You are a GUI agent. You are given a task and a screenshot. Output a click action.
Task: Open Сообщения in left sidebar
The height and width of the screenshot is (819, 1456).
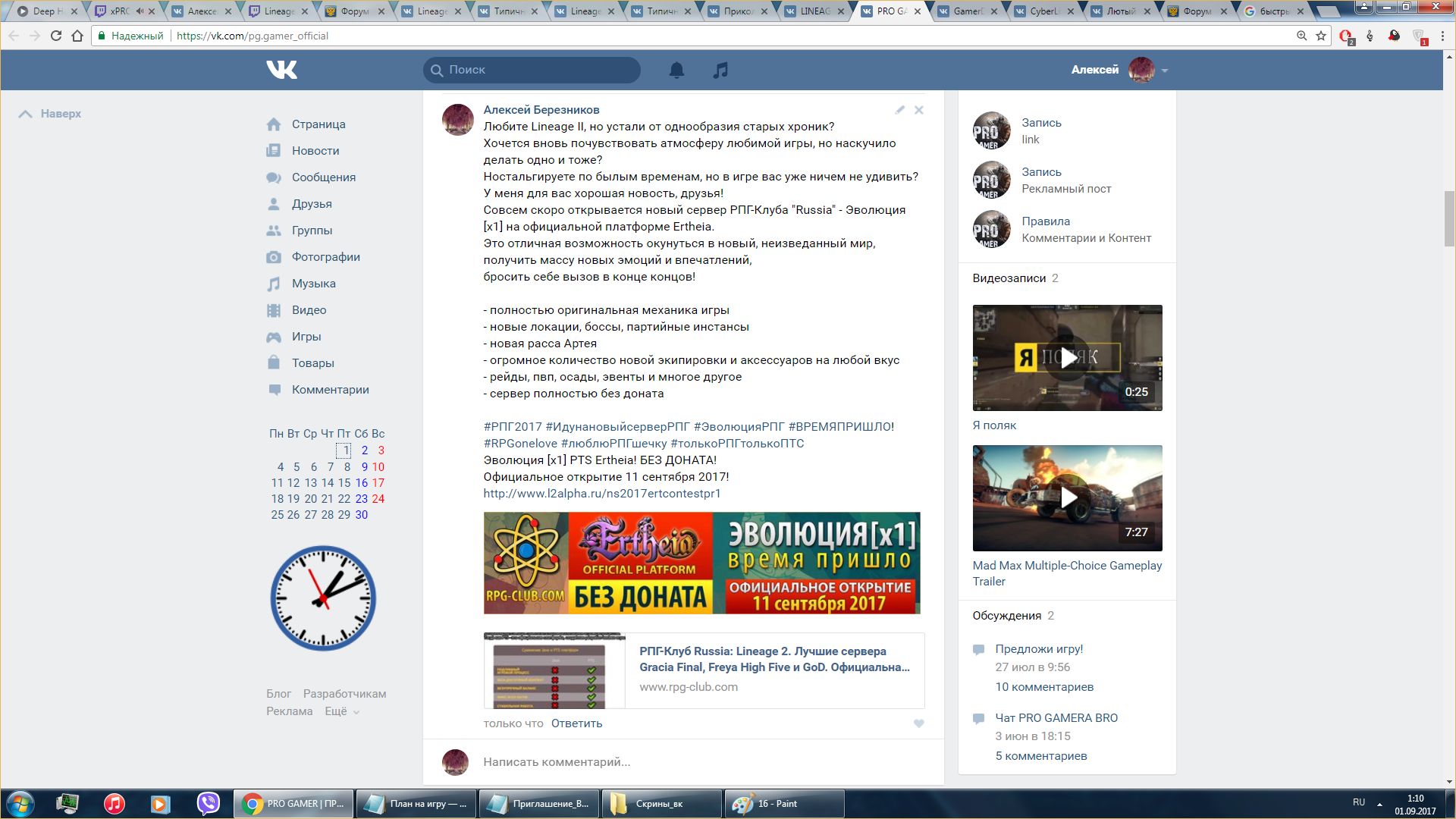324,177
